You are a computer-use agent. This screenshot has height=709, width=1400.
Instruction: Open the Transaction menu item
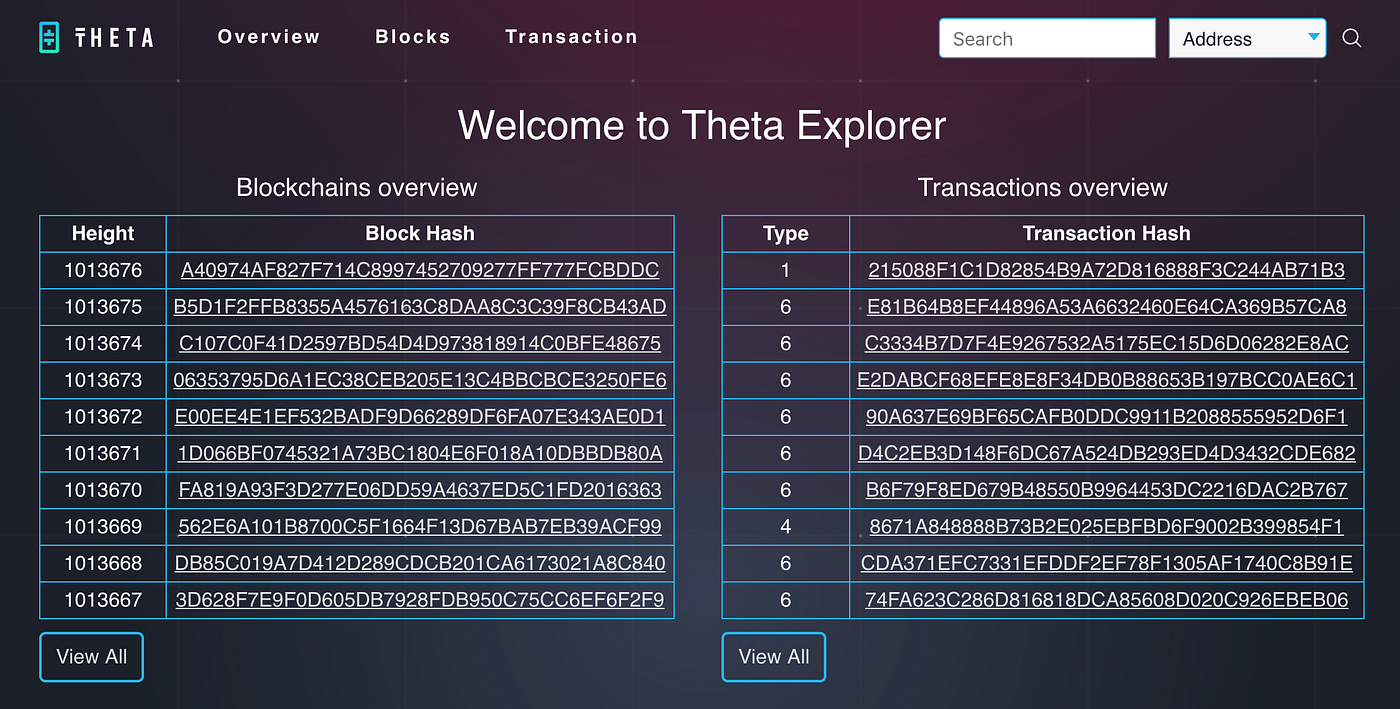[x=571, y=37]
